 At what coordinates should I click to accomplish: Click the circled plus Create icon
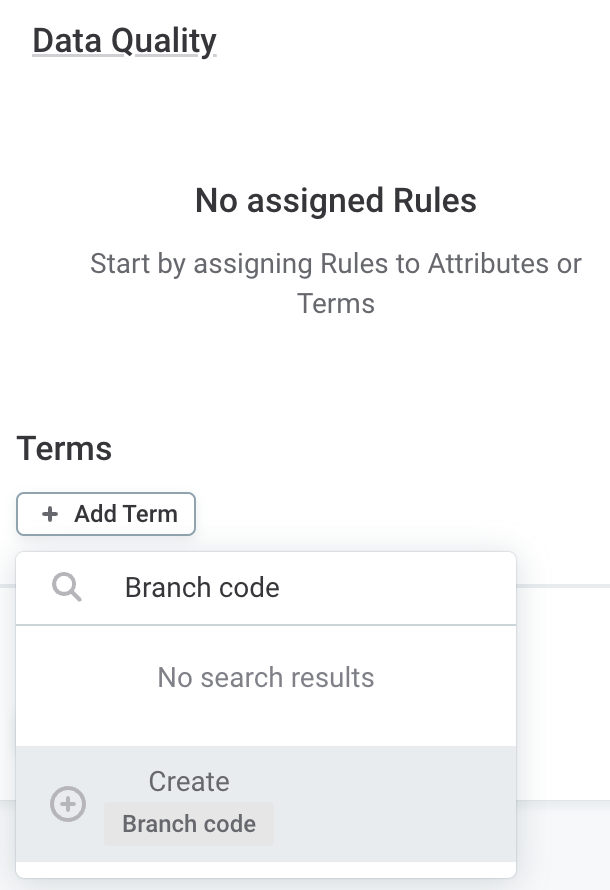68,804
